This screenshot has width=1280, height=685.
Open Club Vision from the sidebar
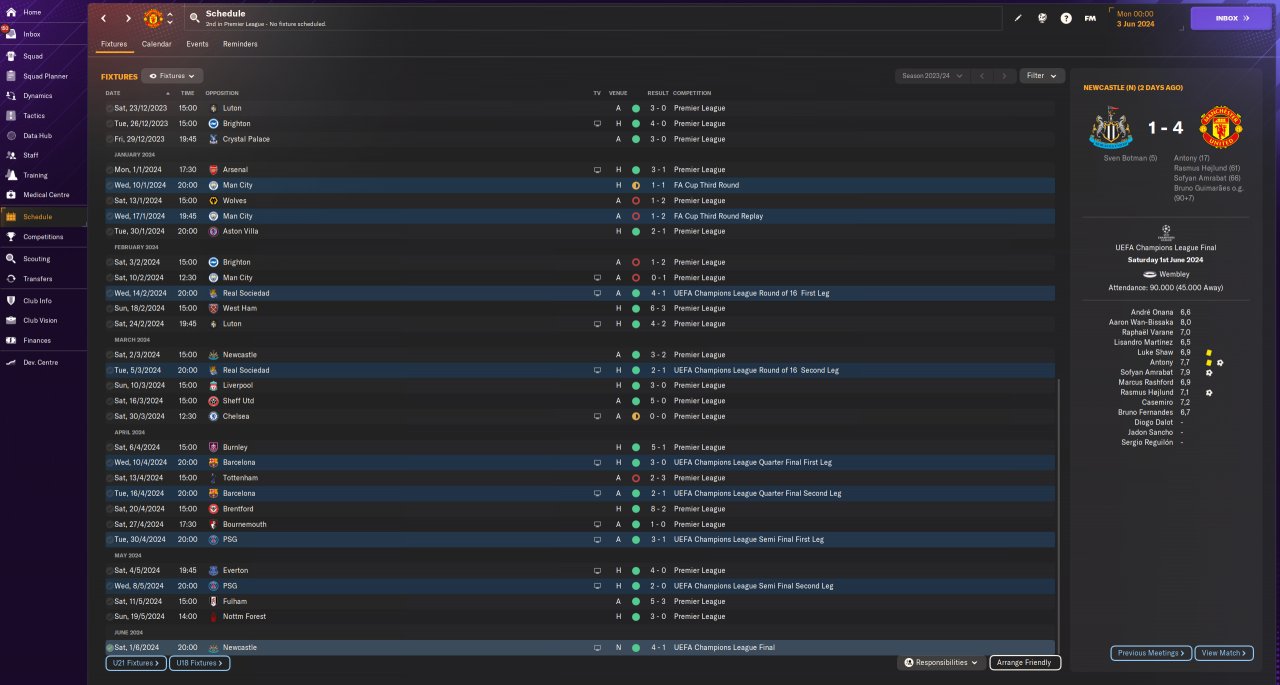tap(40, 321)
